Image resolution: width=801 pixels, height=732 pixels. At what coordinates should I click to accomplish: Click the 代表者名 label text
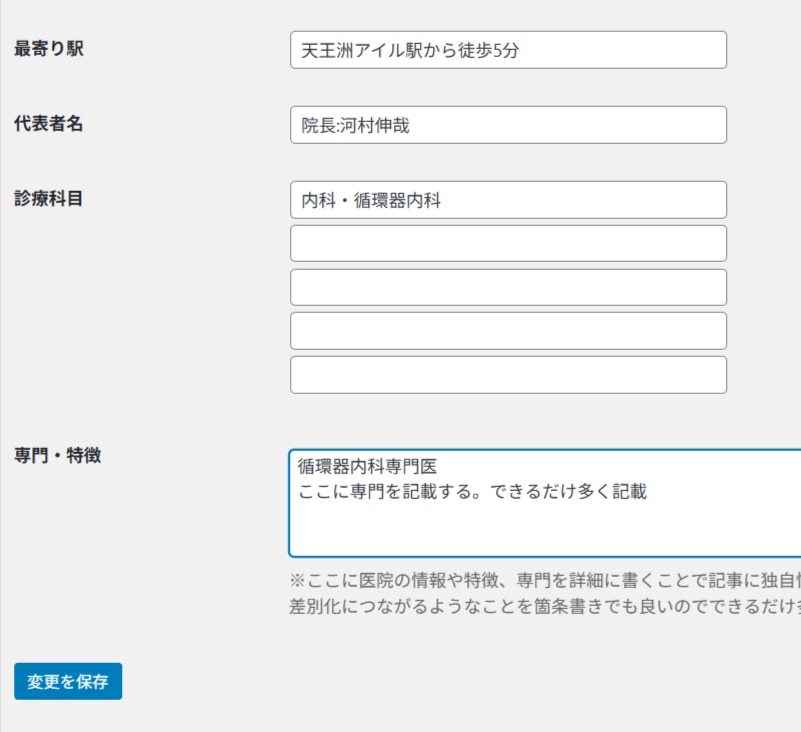coord(49,124)
